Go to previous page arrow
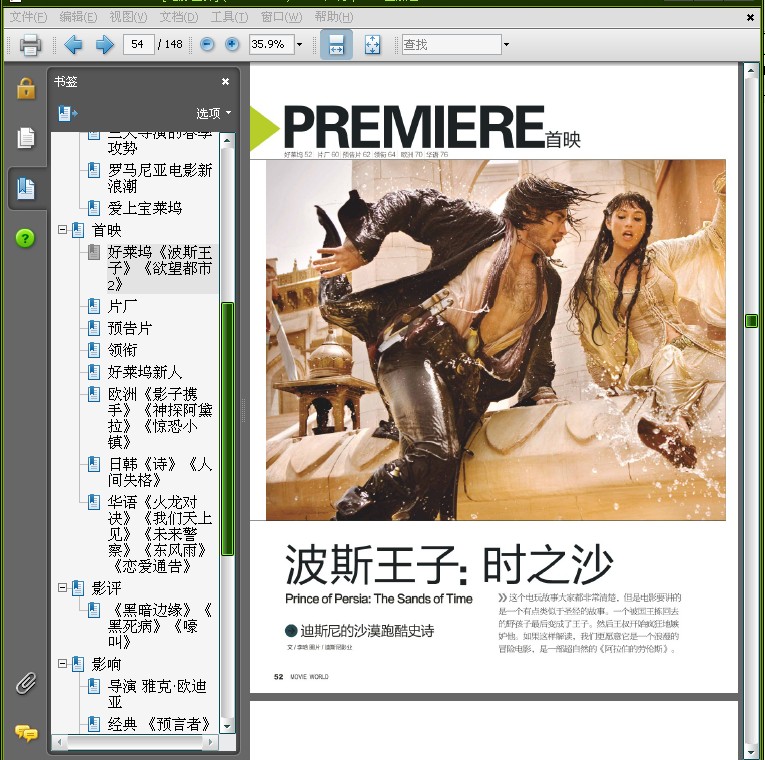The height and width of the screenshot is (760, 765). 73,44
